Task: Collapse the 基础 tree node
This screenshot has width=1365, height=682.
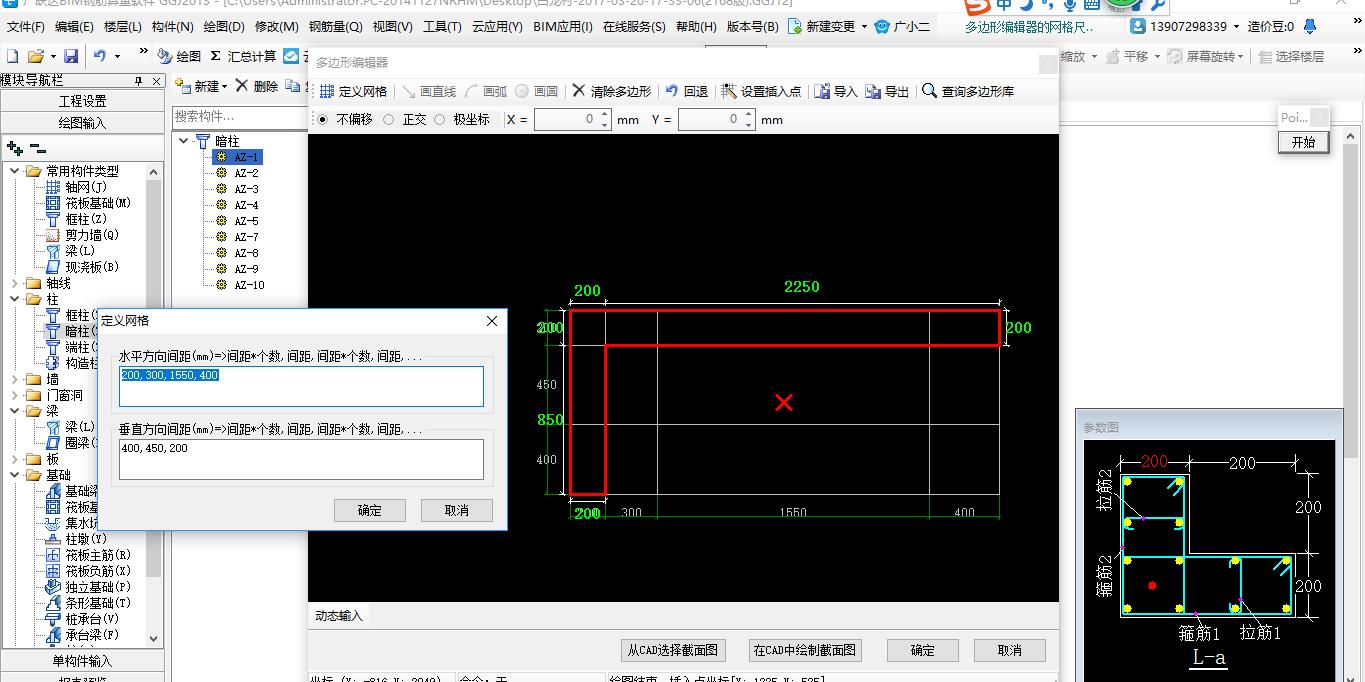Action: pyautogui.click(x=15, y=475)
